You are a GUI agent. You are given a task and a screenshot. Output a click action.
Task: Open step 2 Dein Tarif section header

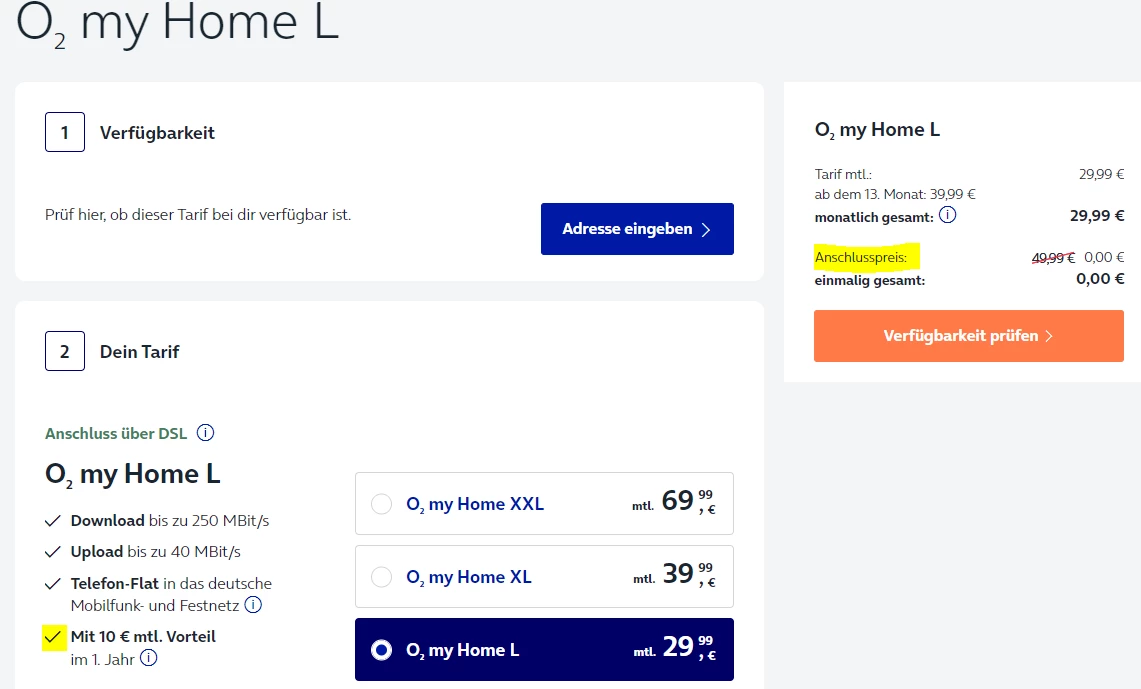coord(139,352)
